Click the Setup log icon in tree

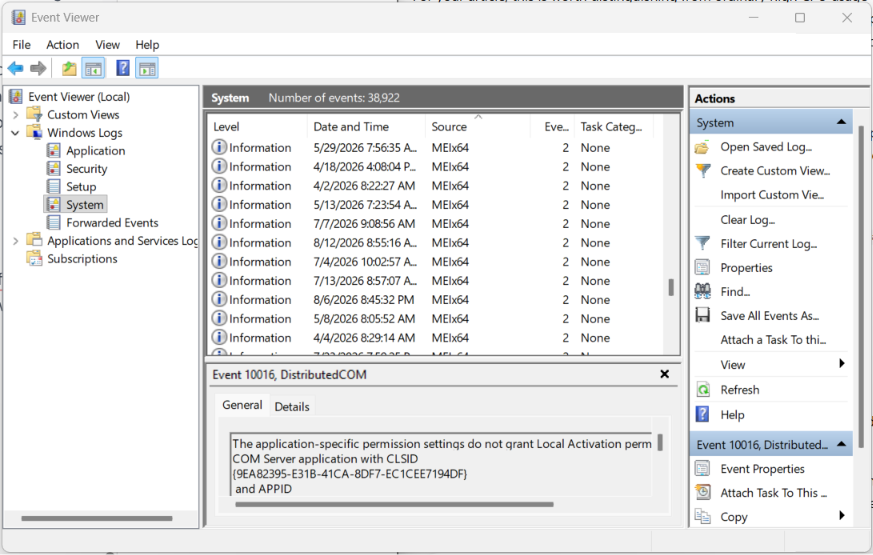click(x=54, y=186)
